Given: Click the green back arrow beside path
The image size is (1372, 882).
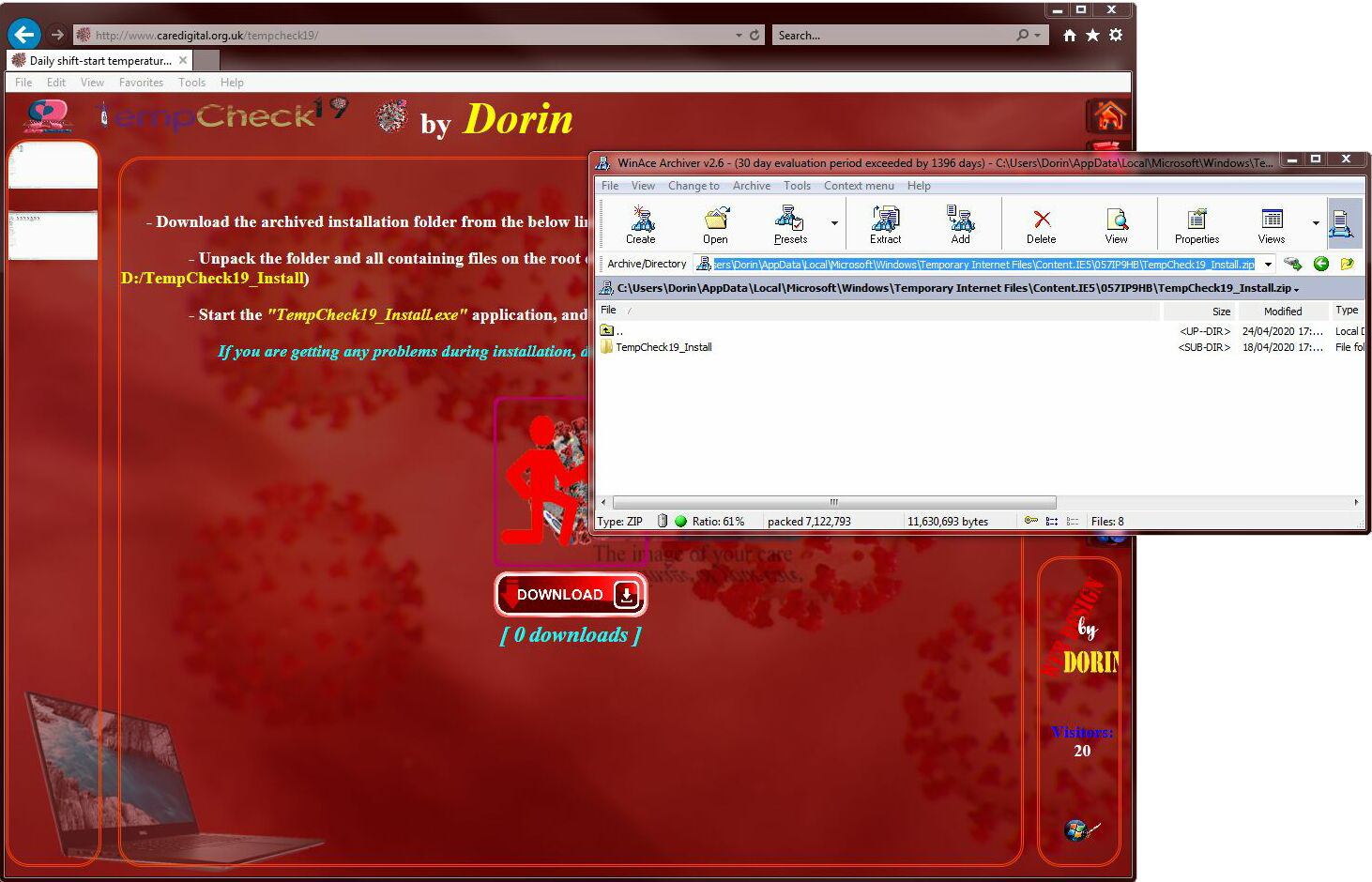Looking at the screenshot, I should 1321,265.
